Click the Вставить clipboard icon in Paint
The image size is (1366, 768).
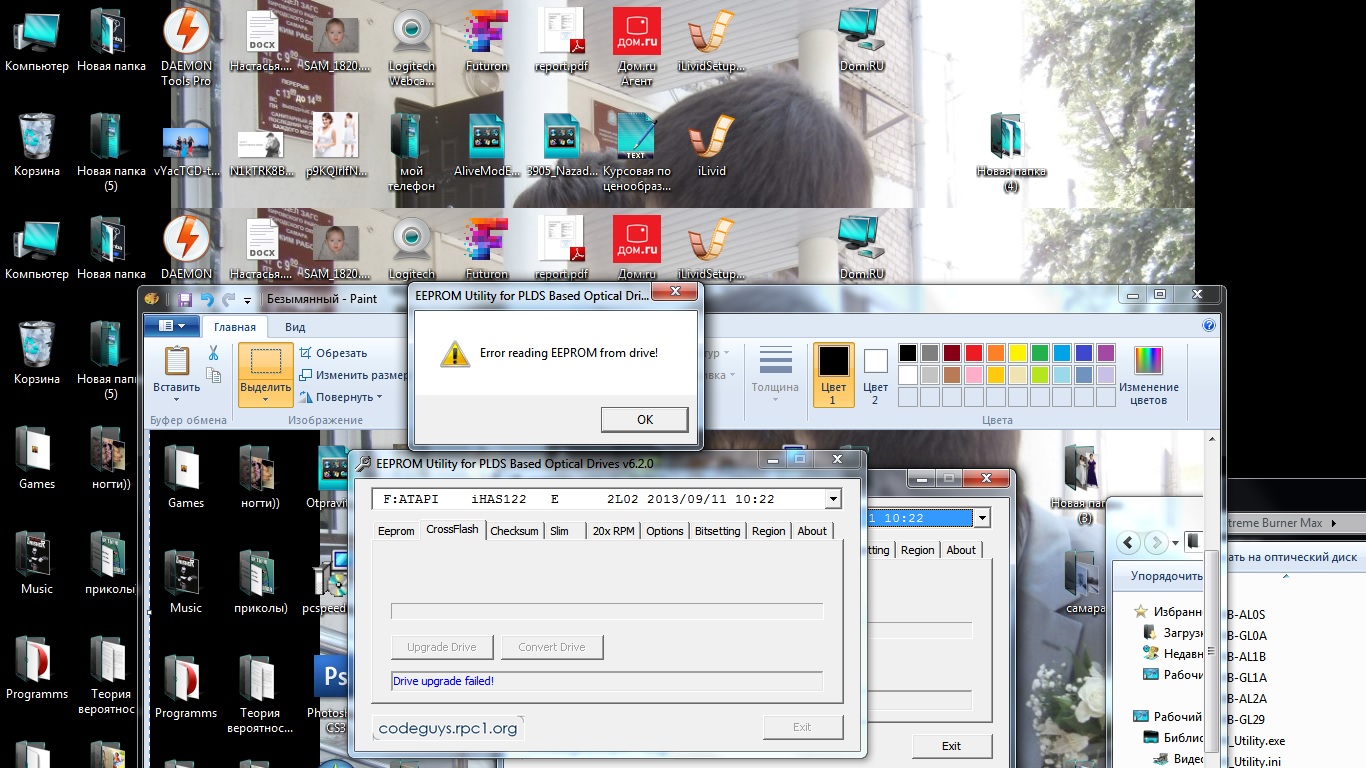[176, 361]
